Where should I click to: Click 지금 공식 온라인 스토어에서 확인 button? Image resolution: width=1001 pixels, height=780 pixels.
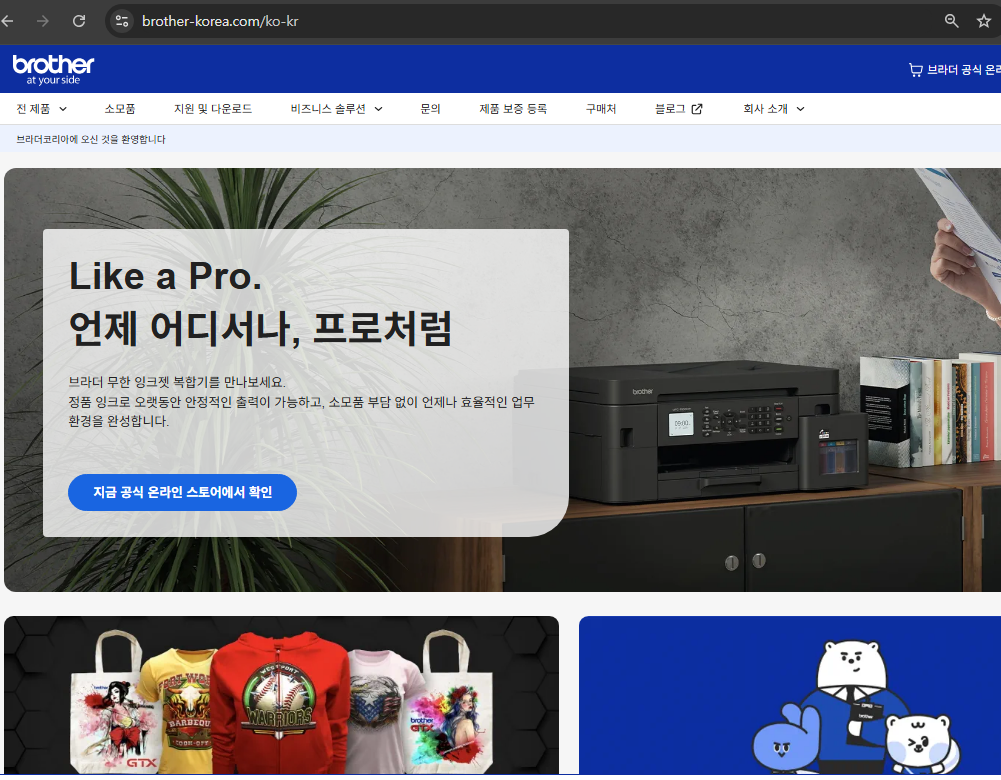pyautogui.click(x=182, y=492)
